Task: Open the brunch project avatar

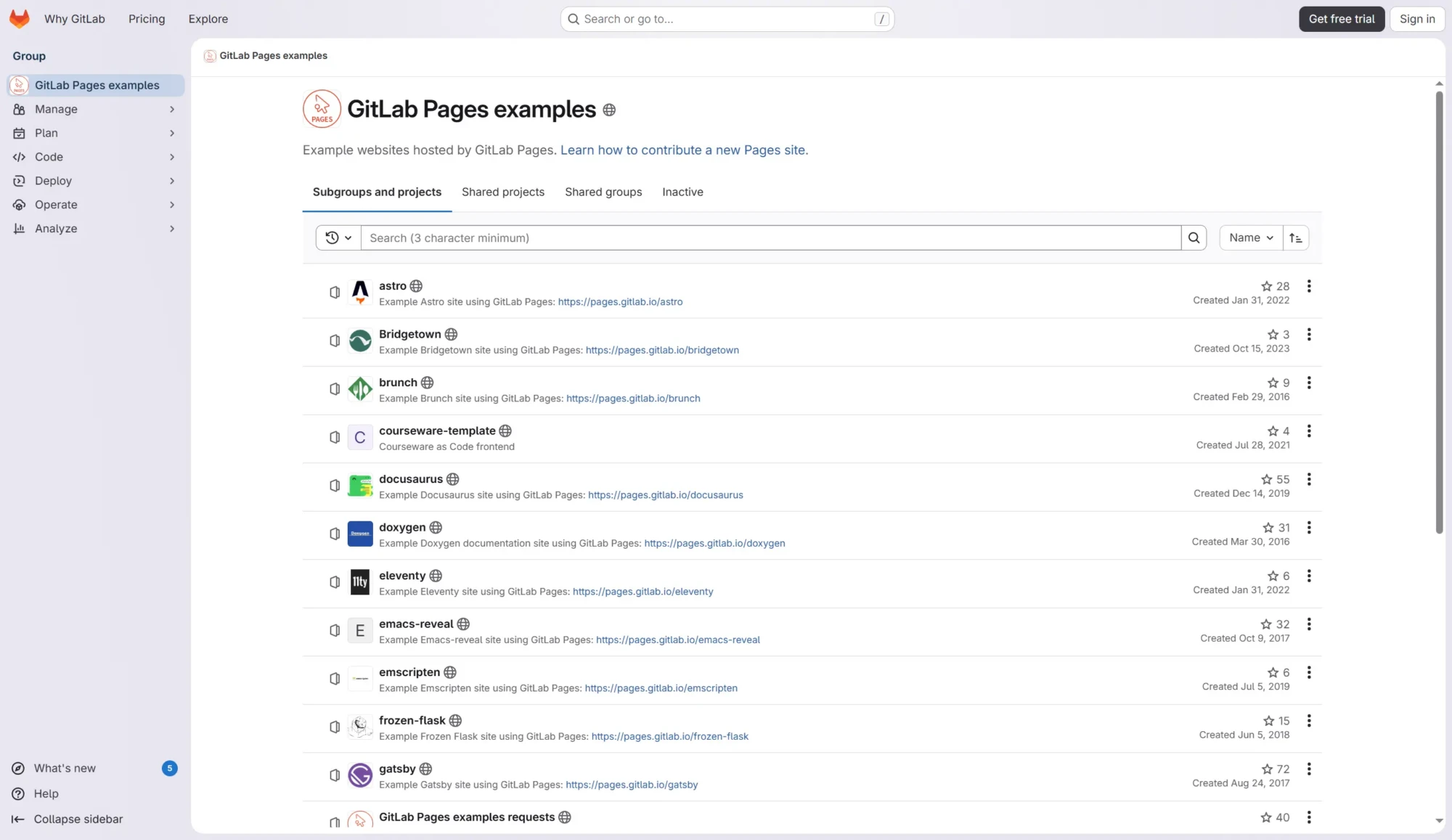Action: pos(360,388)
